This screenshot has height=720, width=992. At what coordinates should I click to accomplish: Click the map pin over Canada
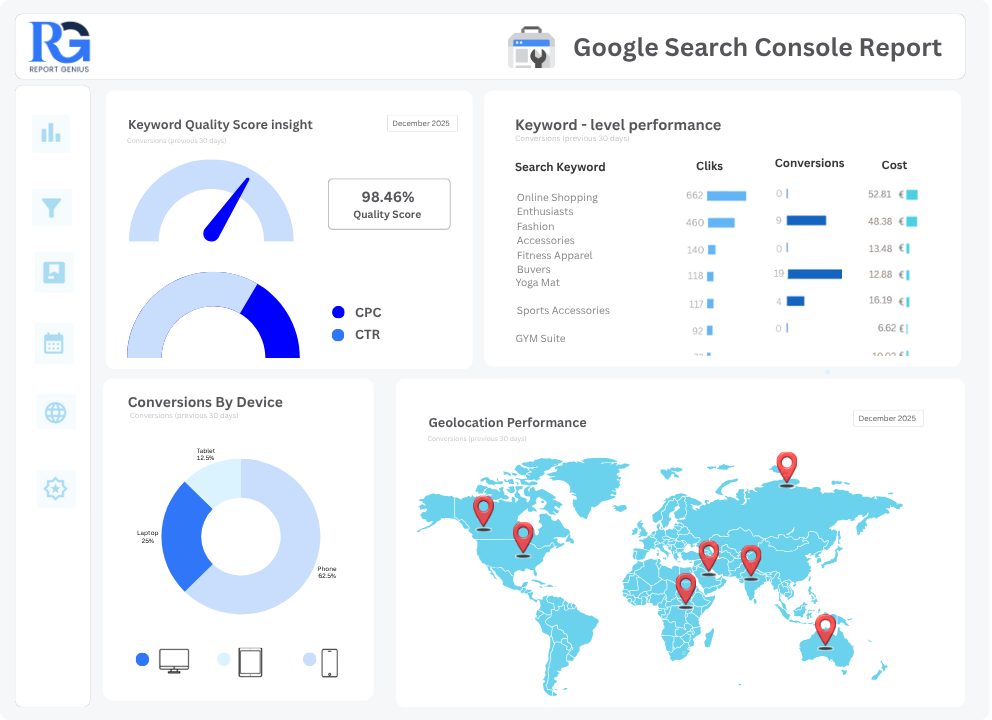(x=483, y=513)
